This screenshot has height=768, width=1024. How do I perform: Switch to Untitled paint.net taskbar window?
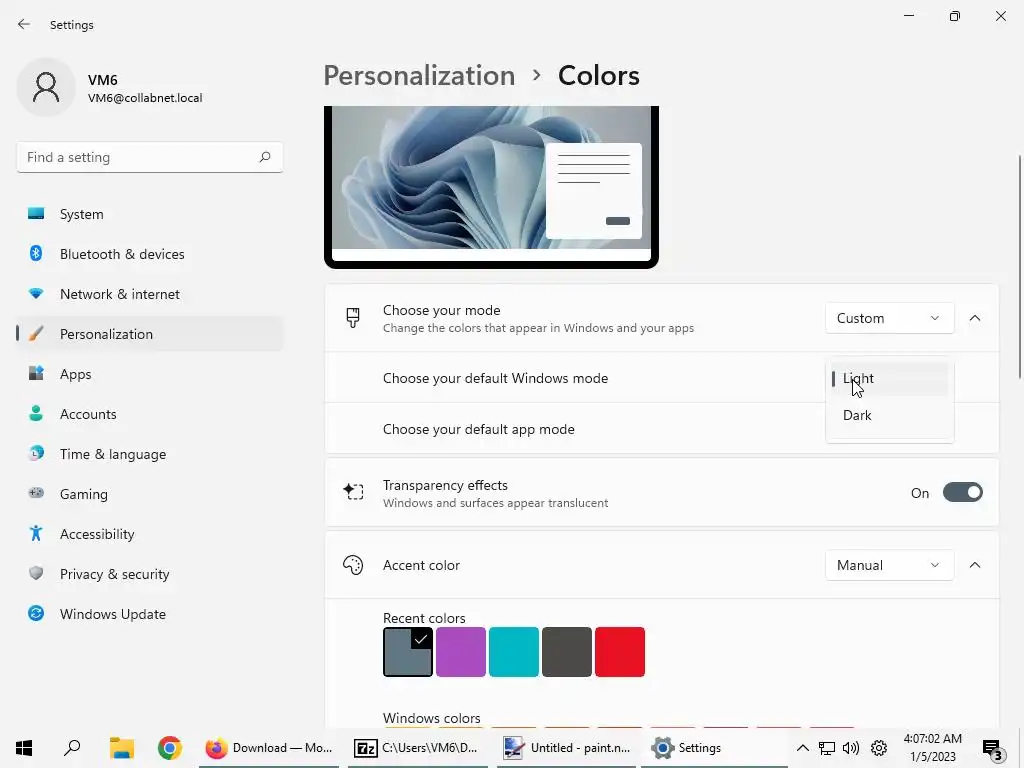[x=567, y=748]
